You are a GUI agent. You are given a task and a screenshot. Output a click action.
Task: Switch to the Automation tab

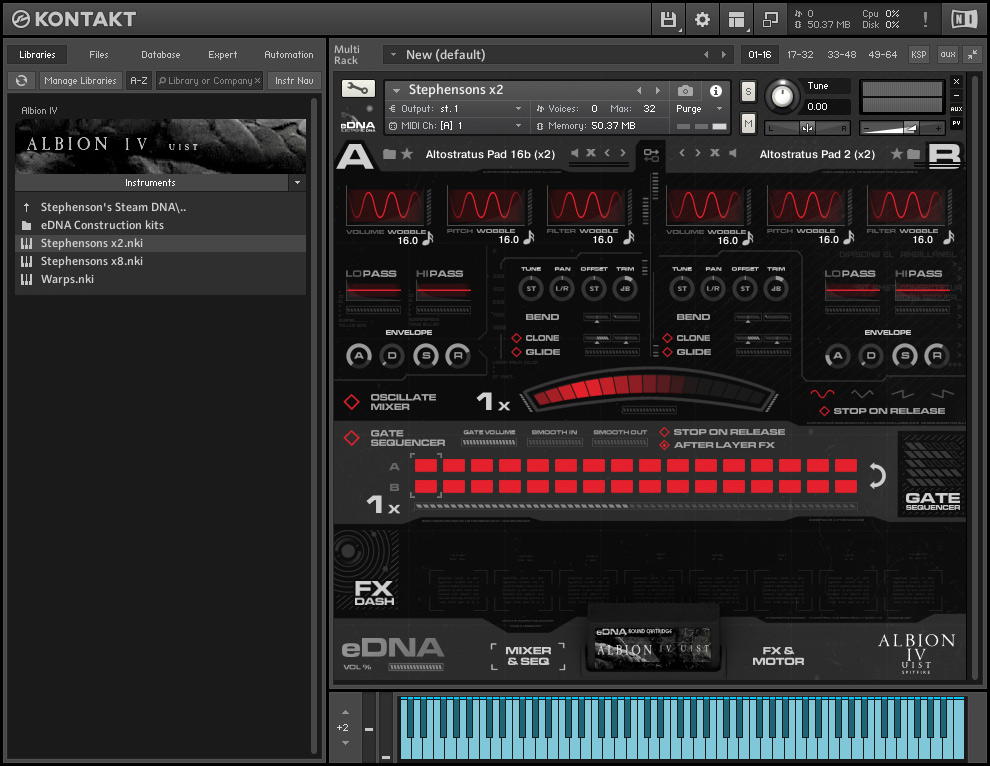[288, 55]
